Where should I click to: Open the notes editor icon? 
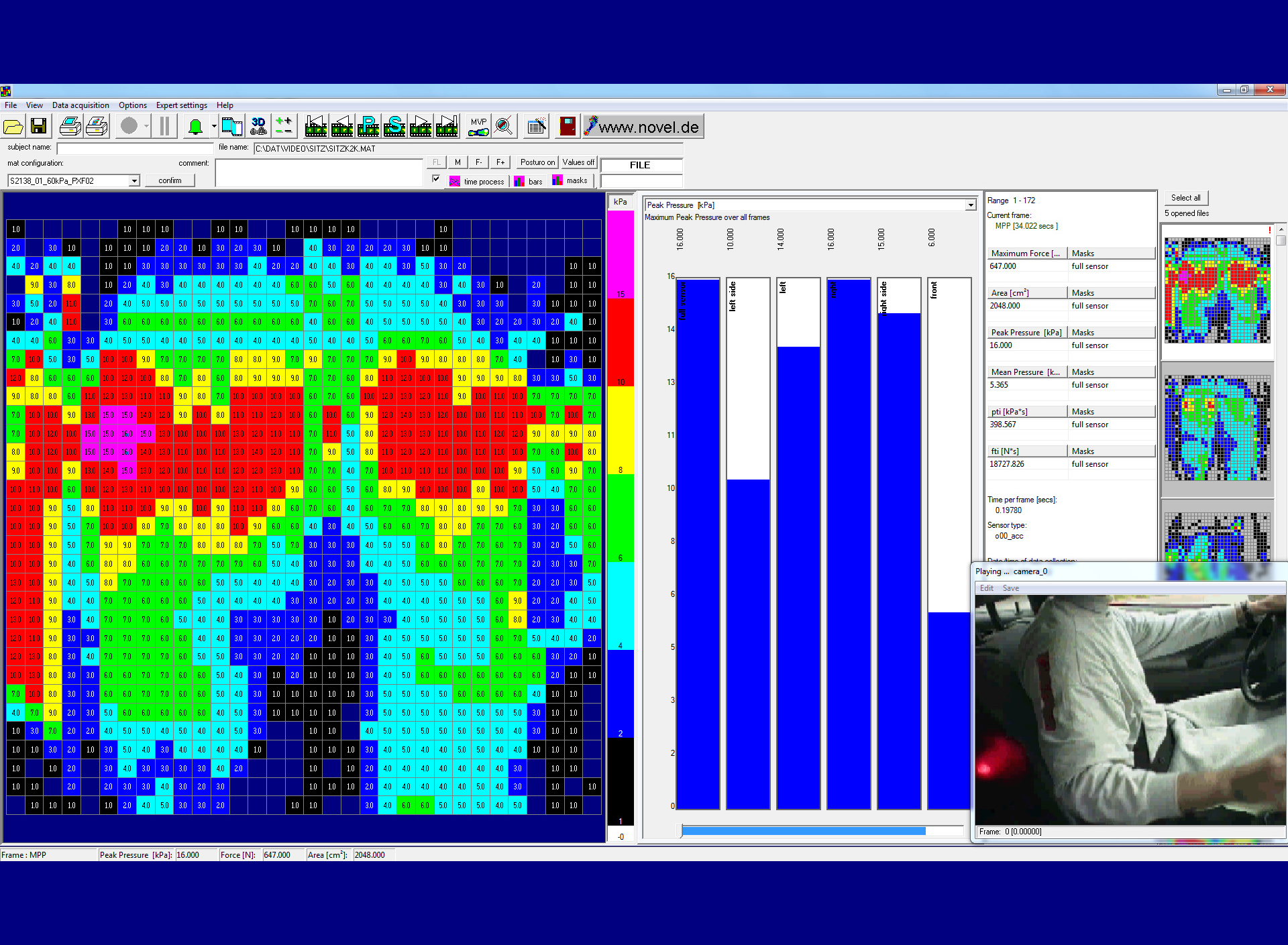(x=537, y=127)
